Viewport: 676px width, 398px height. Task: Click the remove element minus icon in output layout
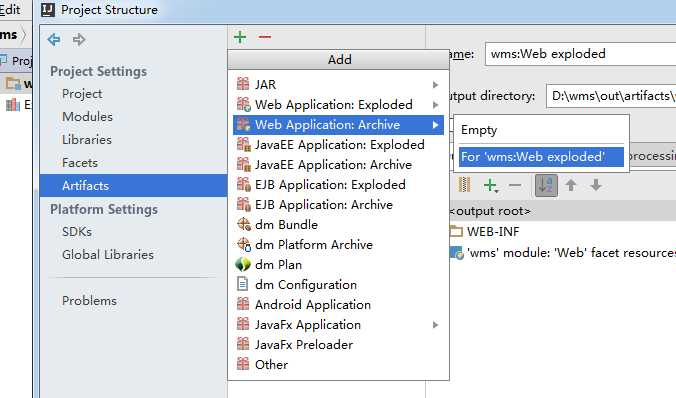[515, 185]
